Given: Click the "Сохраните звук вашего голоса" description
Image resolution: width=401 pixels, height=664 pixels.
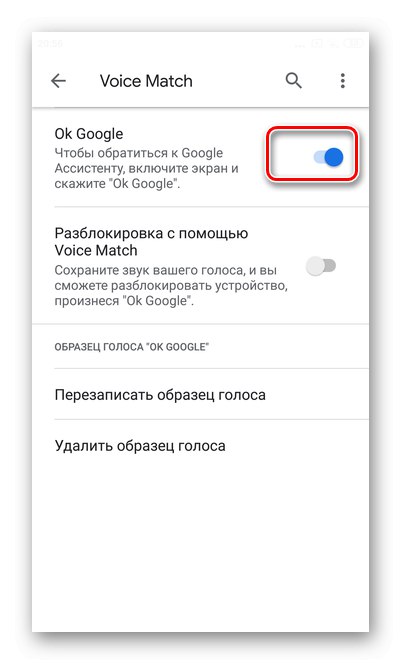Looking at the screenshot, I should [171, 285].
